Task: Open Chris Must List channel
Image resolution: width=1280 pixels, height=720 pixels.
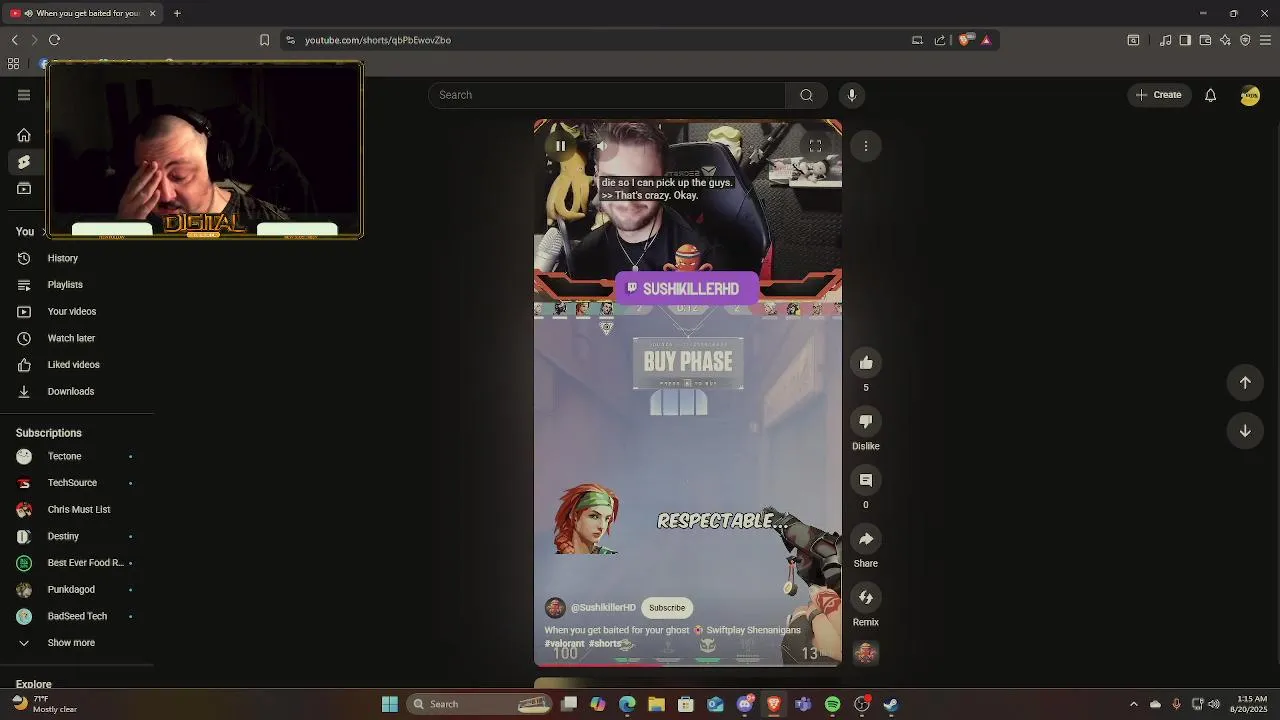Action: pos(77,510)
